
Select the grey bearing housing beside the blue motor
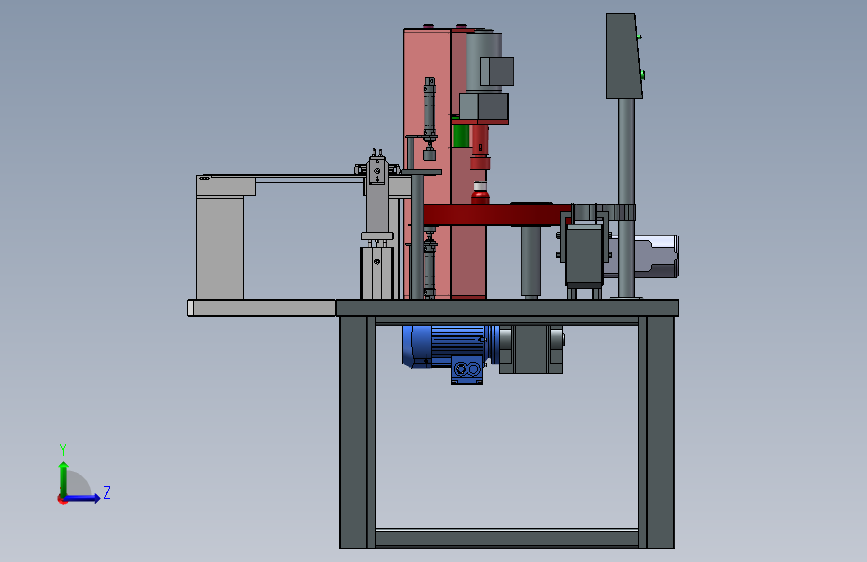pos(531,349)
